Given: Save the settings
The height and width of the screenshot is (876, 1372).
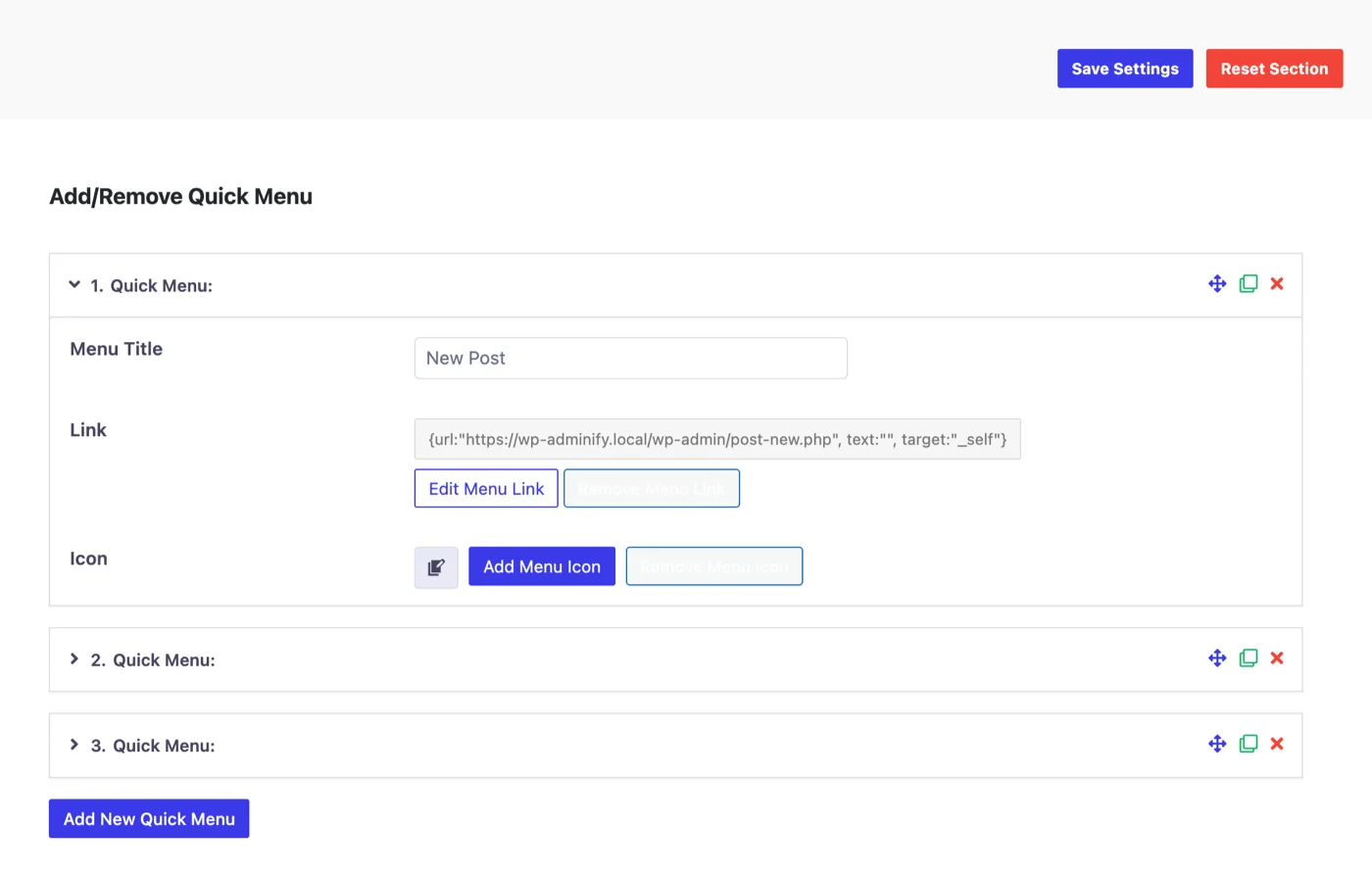Looking at the screenshot, I should tap(1124, 68).
